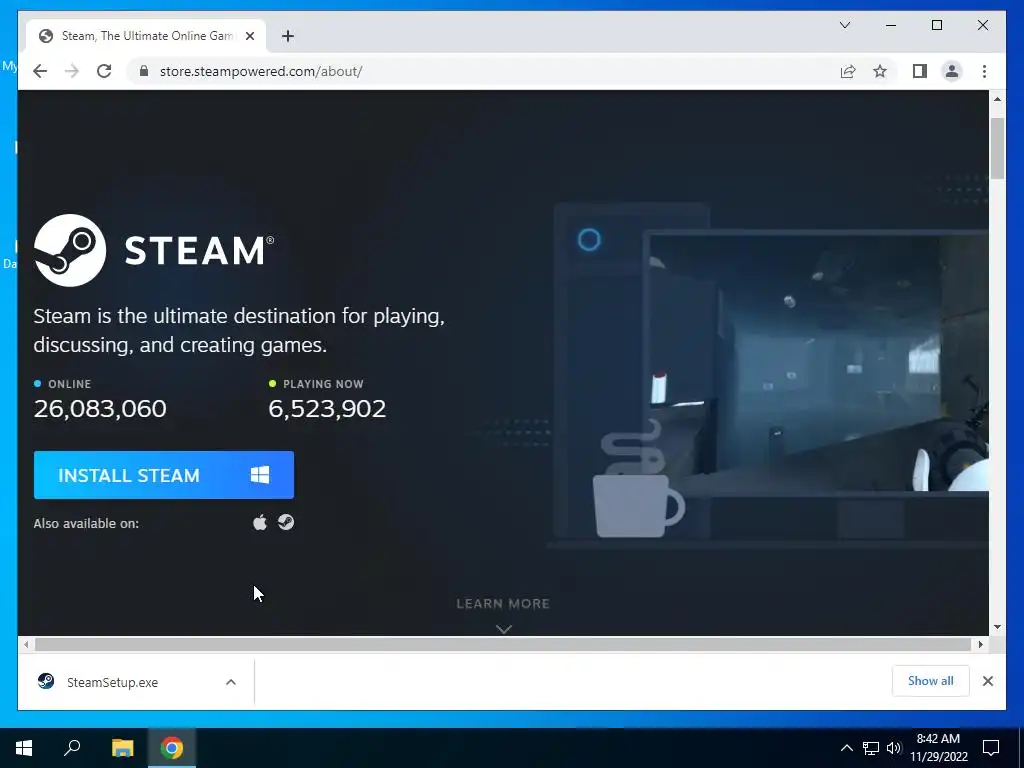The image size is (1024, 768).
Task: Open the SteamSetup.exe downloaded file
Action: pyautogui.click(x=137, y=682)
